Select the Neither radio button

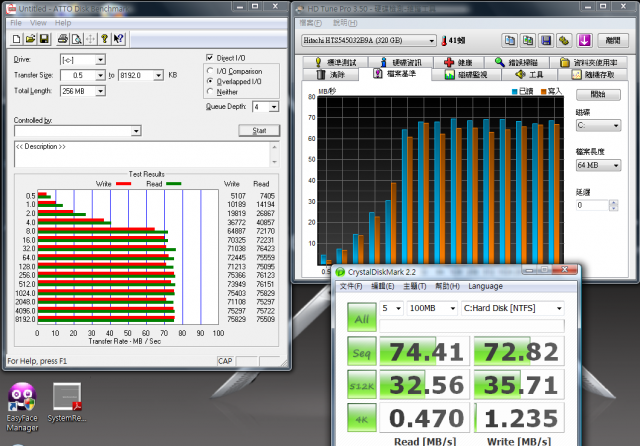(x=210, y=91)
